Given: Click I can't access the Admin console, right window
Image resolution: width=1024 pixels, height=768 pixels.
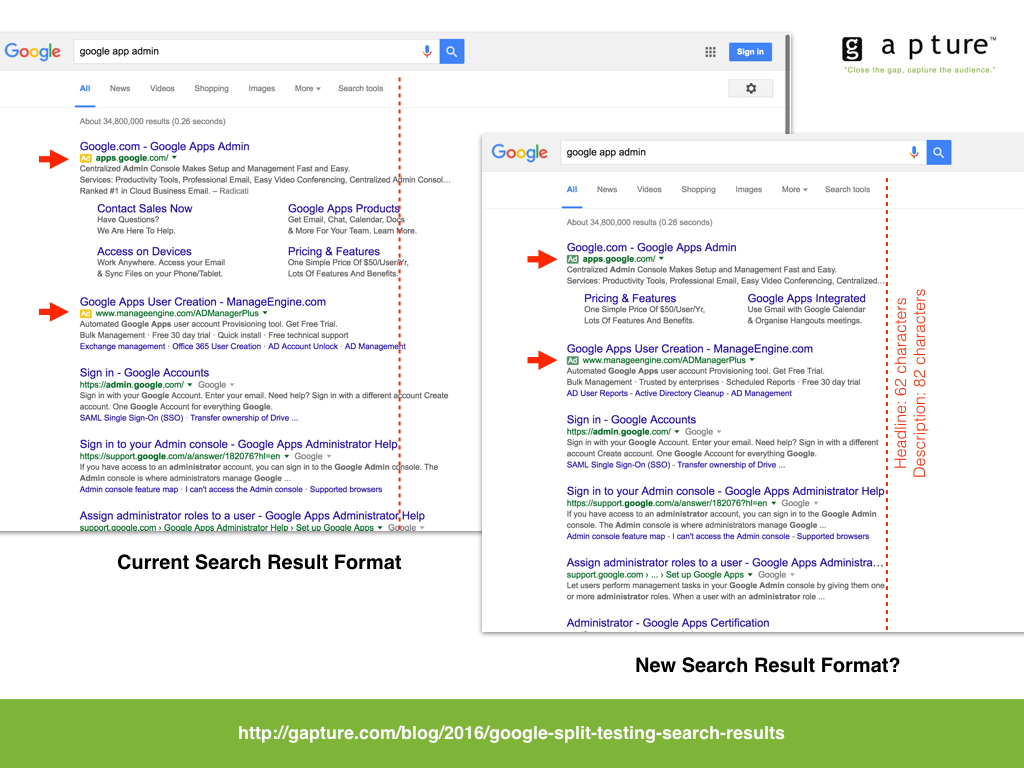Looking at the screenshot, I should point(731,536).
